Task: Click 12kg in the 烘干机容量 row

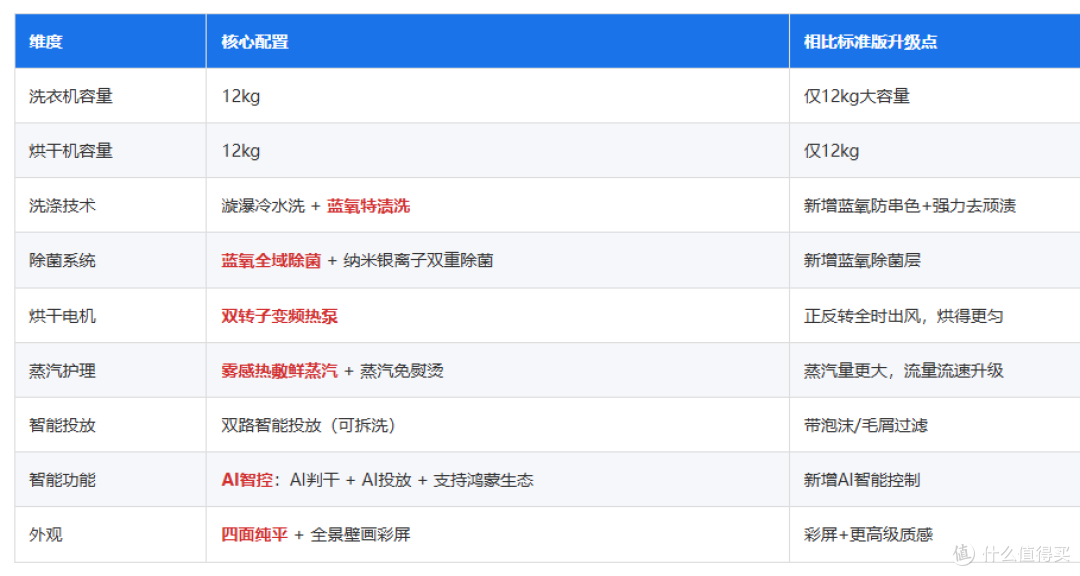Action: pos(240,151)
